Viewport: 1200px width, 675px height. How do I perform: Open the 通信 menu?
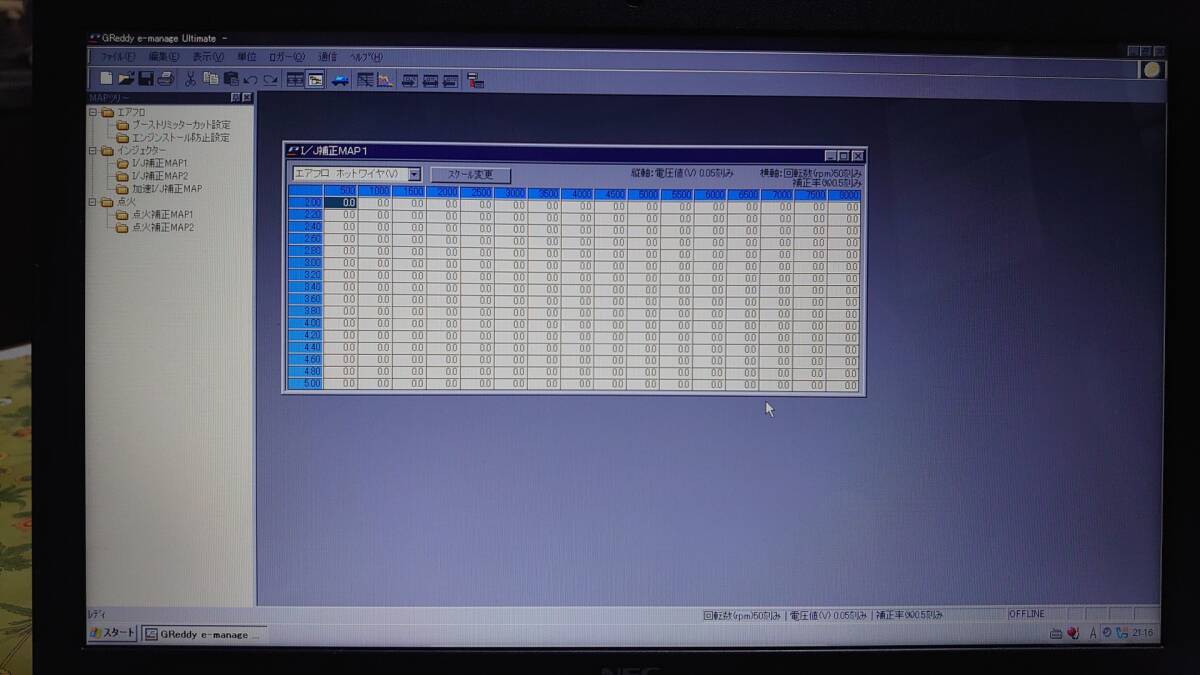click(328, 57)
